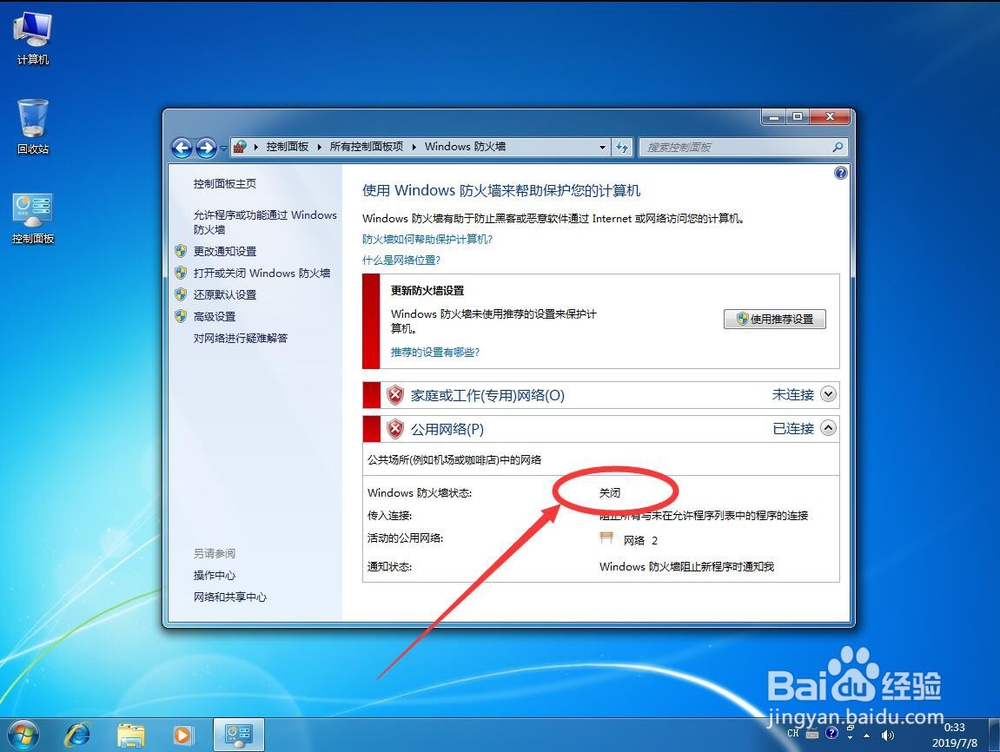Click the search magnifier icon

point(838,147)
